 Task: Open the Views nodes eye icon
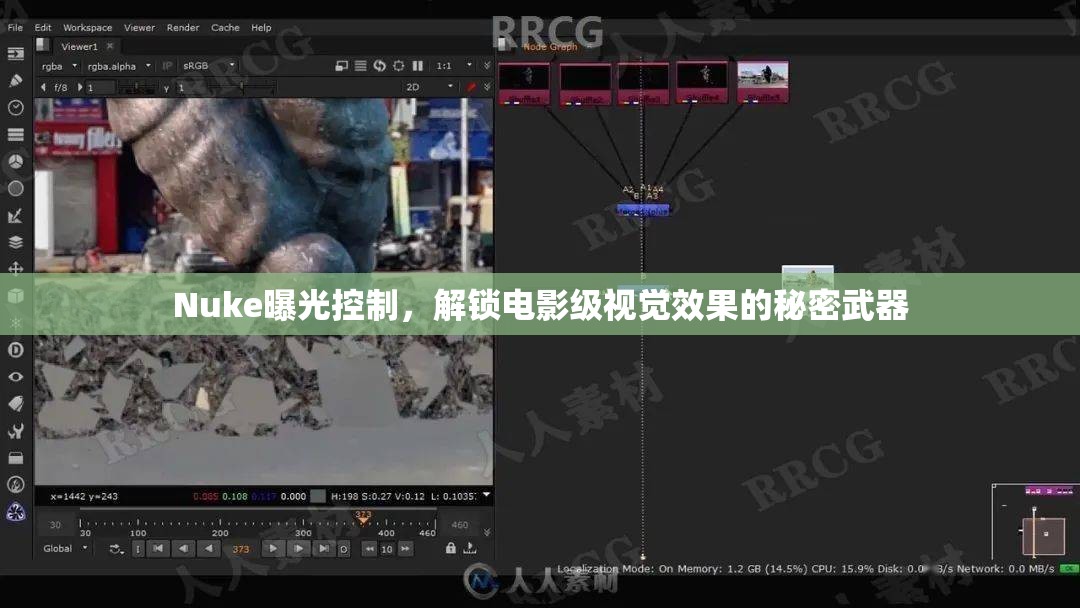click(15, 377)
